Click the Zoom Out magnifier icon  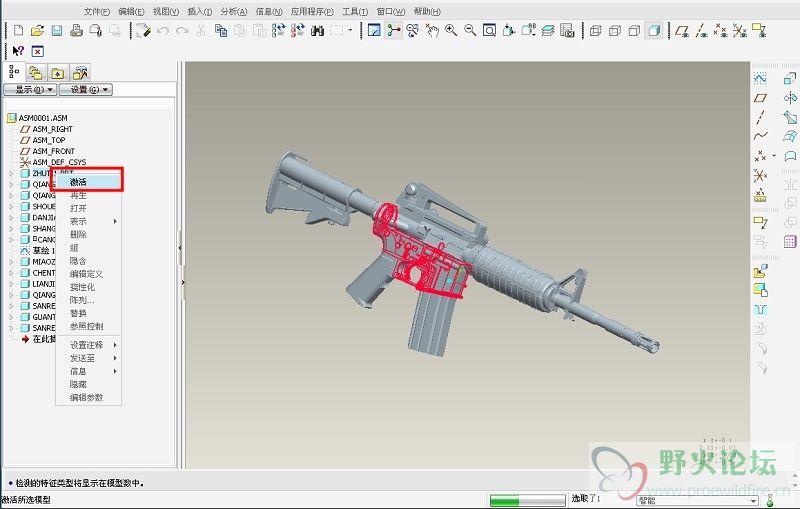(x=471, y=31)
